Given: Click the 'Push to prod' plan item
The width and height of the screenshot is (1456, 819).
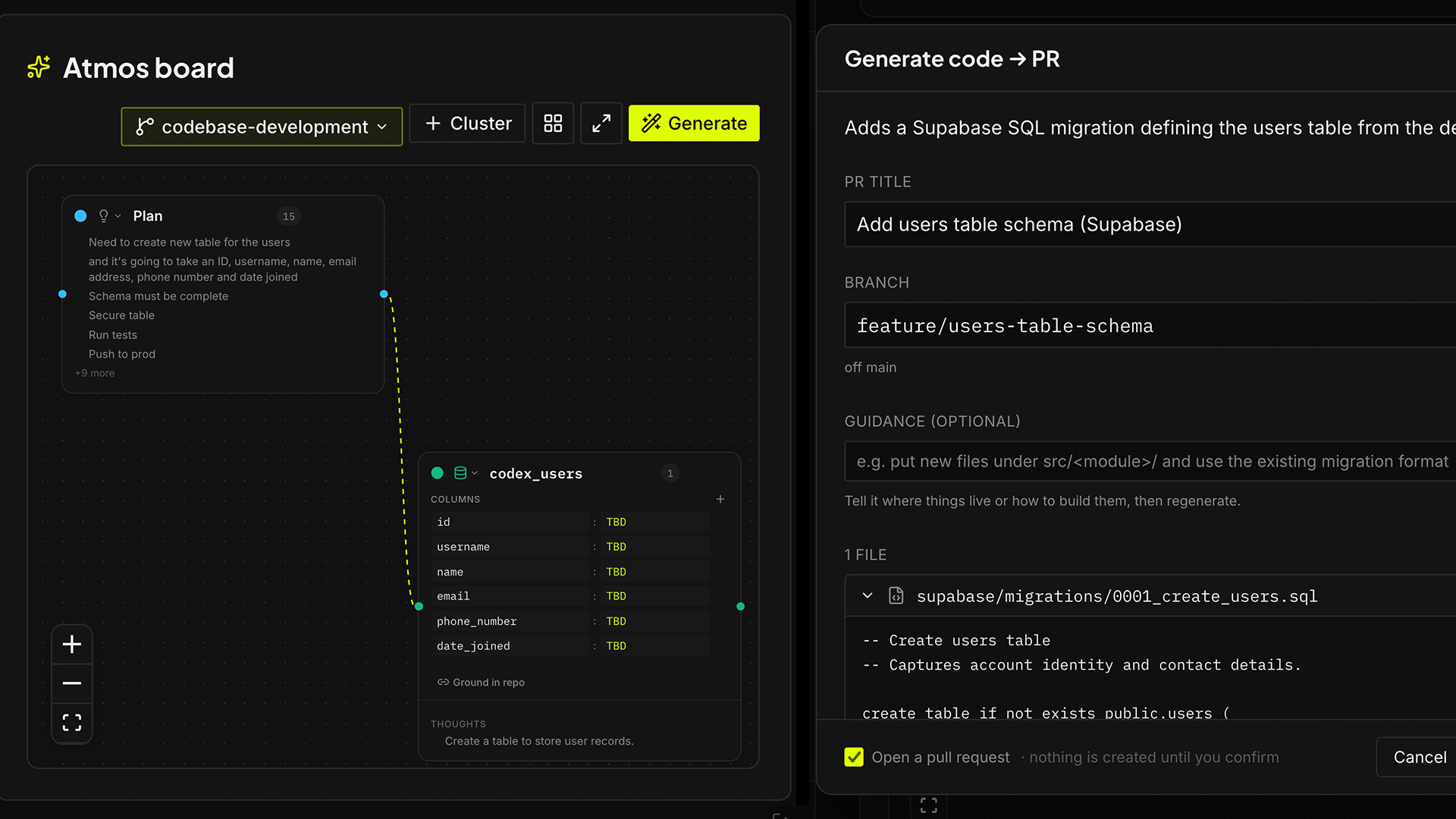Looking at the screenshot, I should point(122,354).
